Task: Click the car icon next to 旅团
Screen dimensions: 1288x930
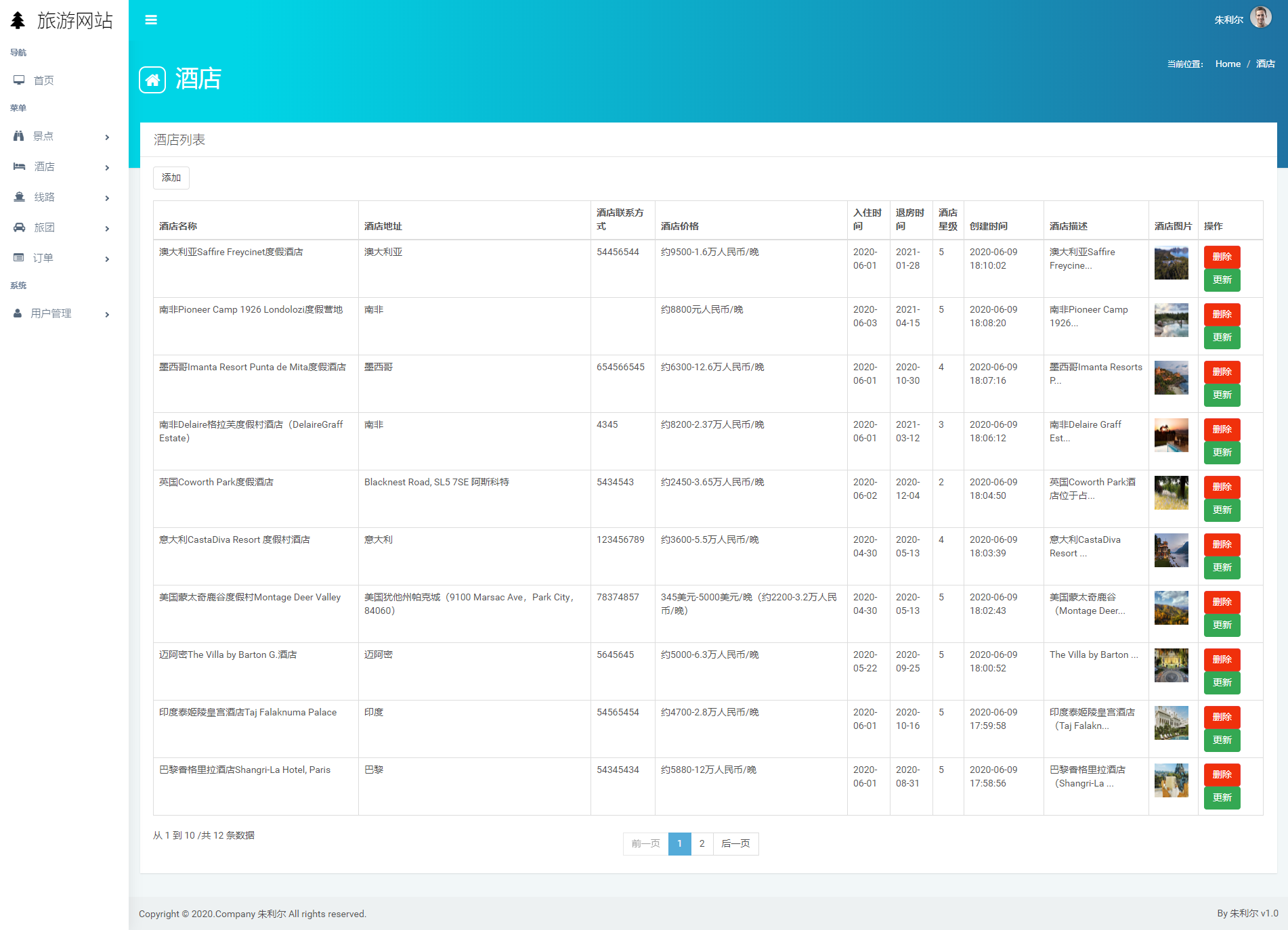Action: click(19, 227)
